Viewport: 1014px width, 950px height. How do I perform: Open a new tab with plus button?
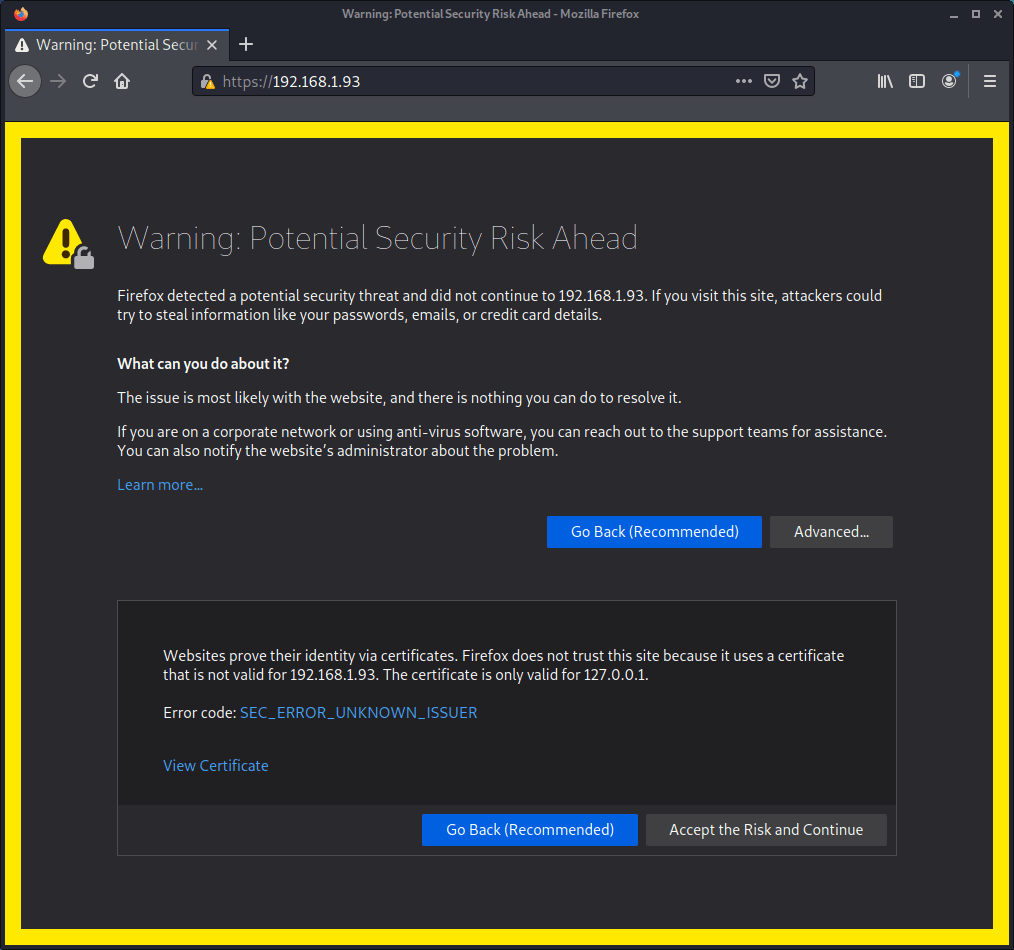246,45
